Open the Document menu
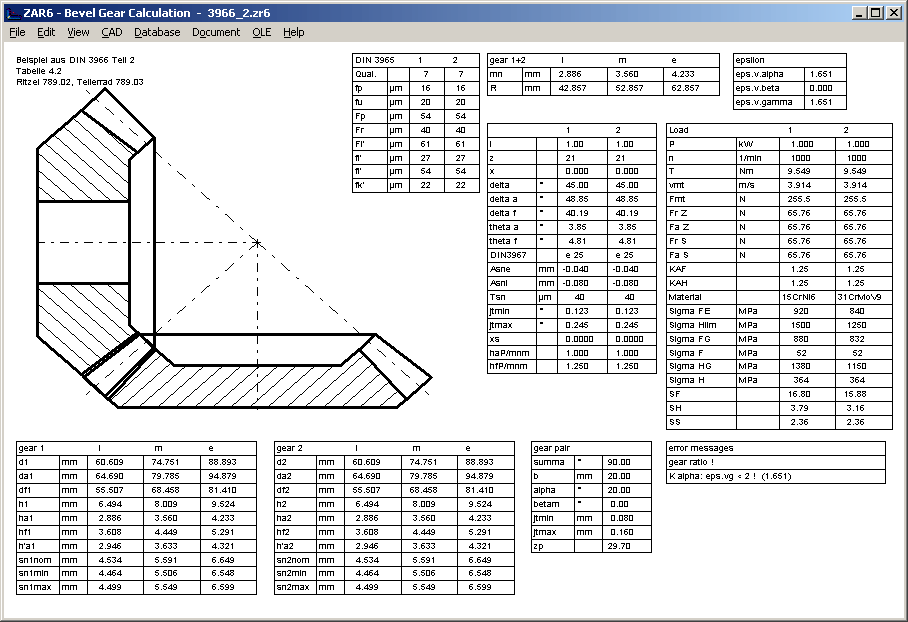This screenshot has height=622, width=908. coord(216,32)
